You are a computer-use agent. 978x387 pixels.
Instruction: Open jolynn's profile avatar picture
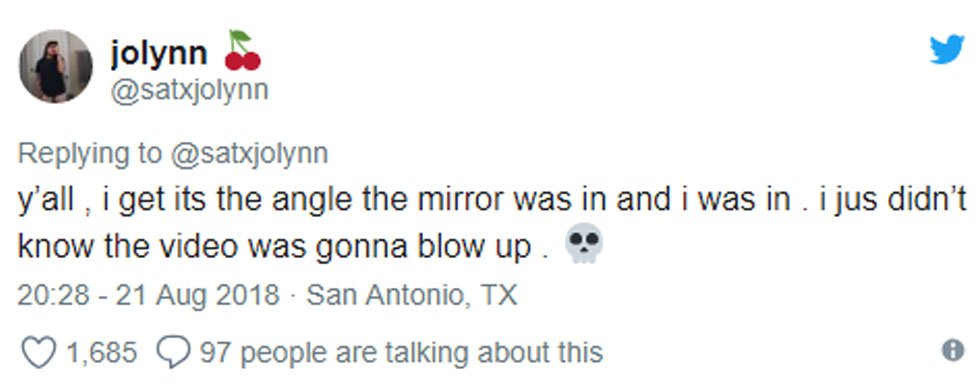point(56,66)
